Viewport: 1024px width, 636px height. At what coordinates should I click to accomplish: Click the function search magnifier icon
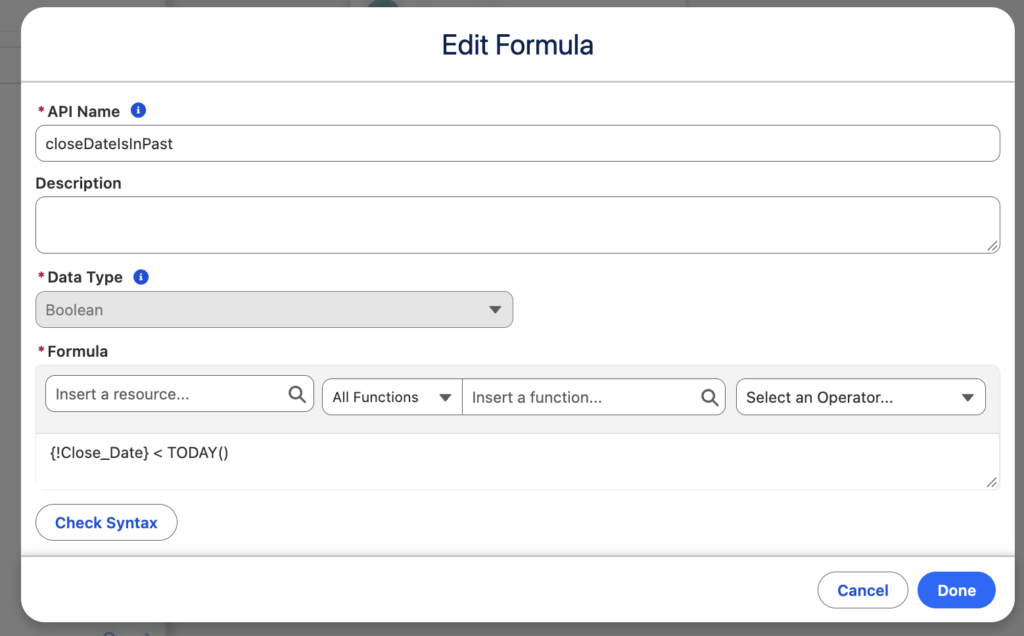point(710,397)
